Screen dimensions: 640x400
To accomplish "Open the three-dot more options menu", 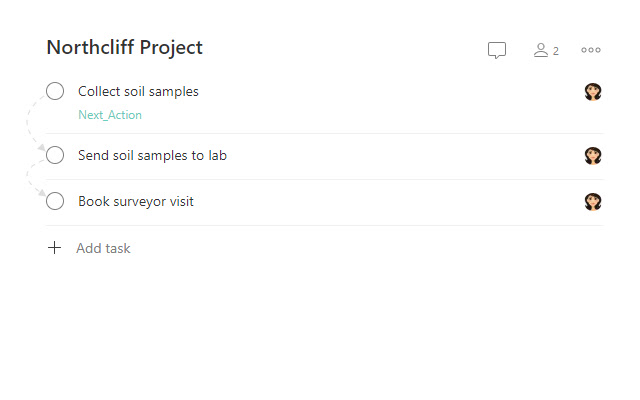I will click(x=591, y=50).
